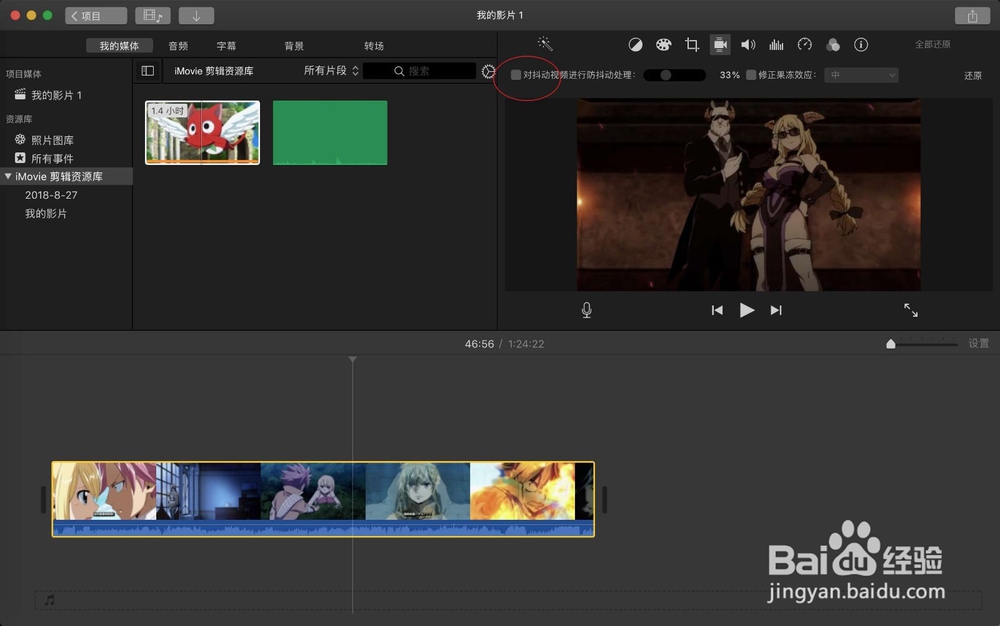The image size is (1000, 626).
Task: Click the background music note icon
Action: (50, 600)
